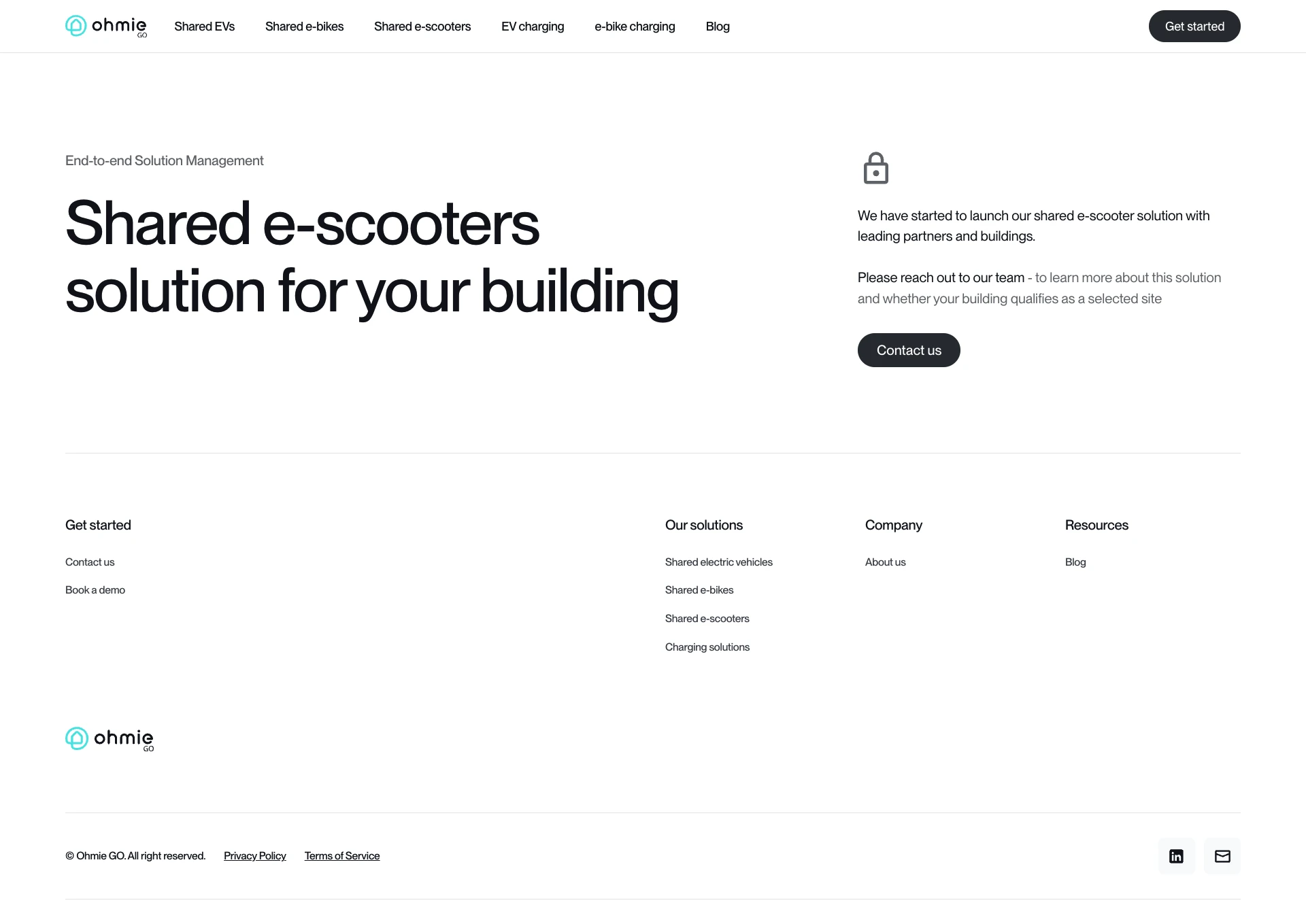The width and height of the screenshot is (1306, 924).
Task: Click Book a demo link under Get started
Action: pyautogui.click(x=94, y=589)
